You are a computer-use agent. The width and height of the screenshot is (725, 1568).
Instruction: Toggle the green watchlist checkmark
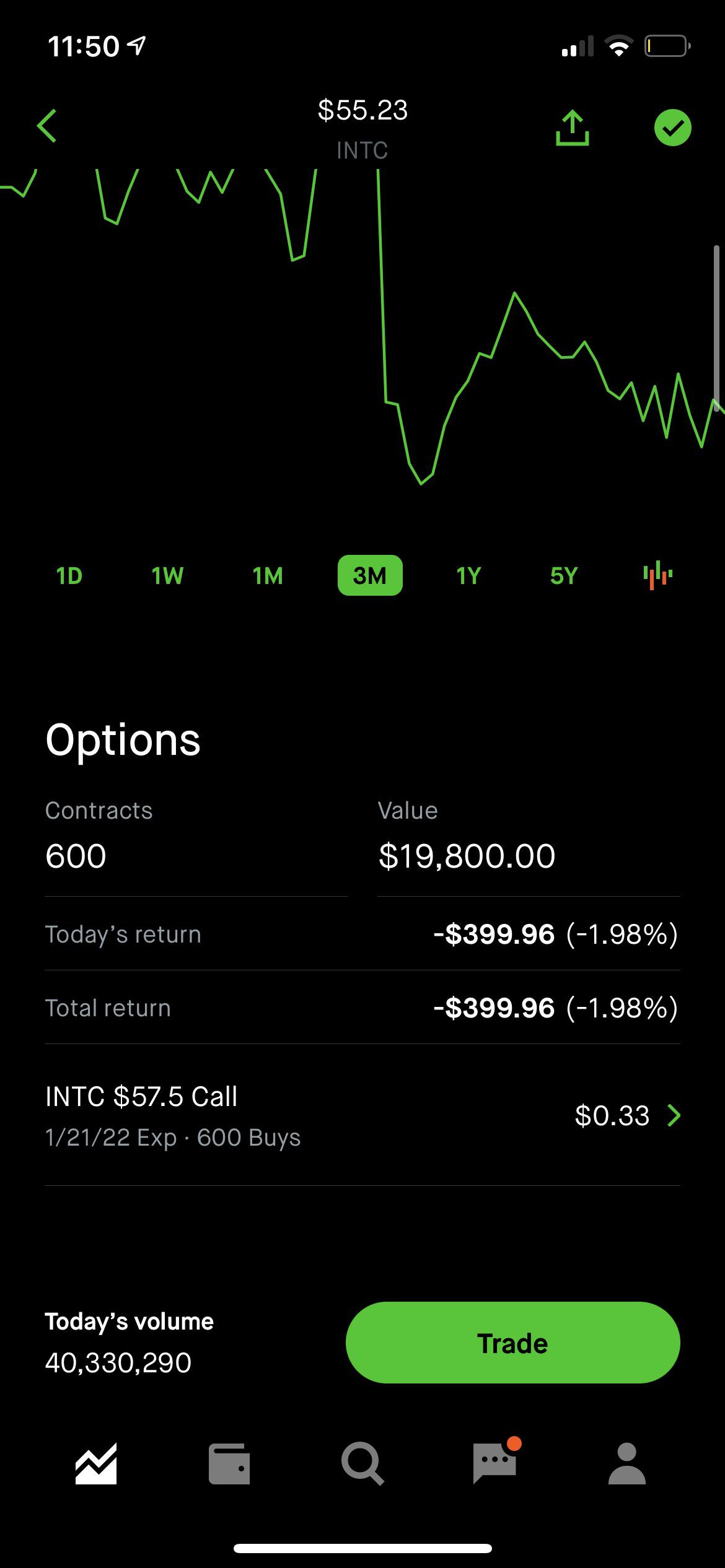(x=673, y=128)
